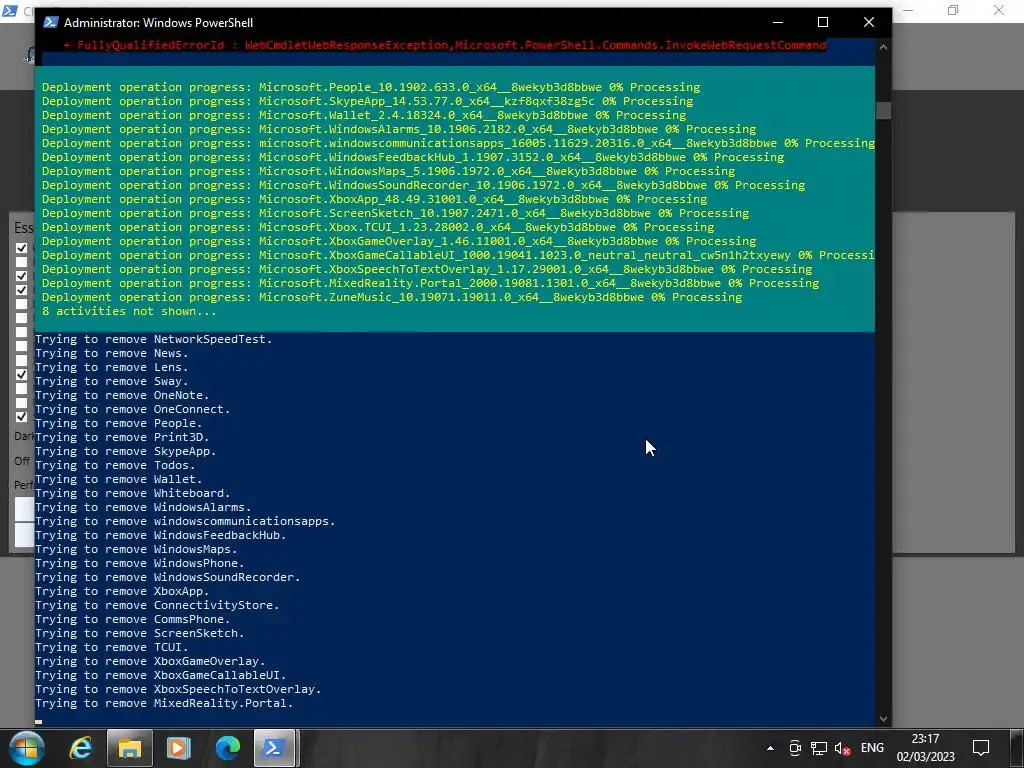Close the Administrator PowerShell window
1024x768 pixels.
click(x=869, y=22)
